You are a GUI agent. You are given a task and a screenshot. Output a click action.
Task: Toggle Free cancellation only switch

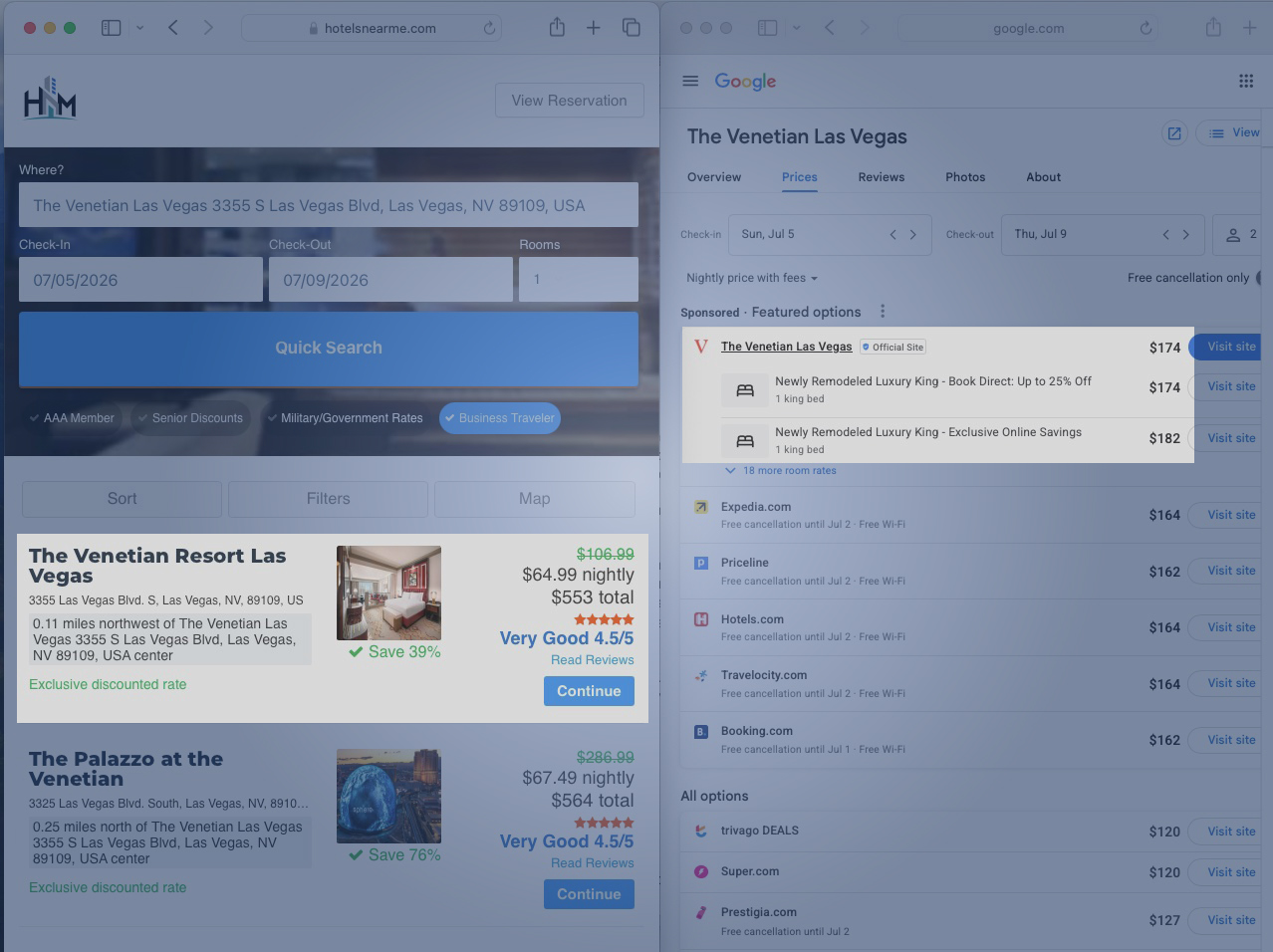pos(1261,278)
